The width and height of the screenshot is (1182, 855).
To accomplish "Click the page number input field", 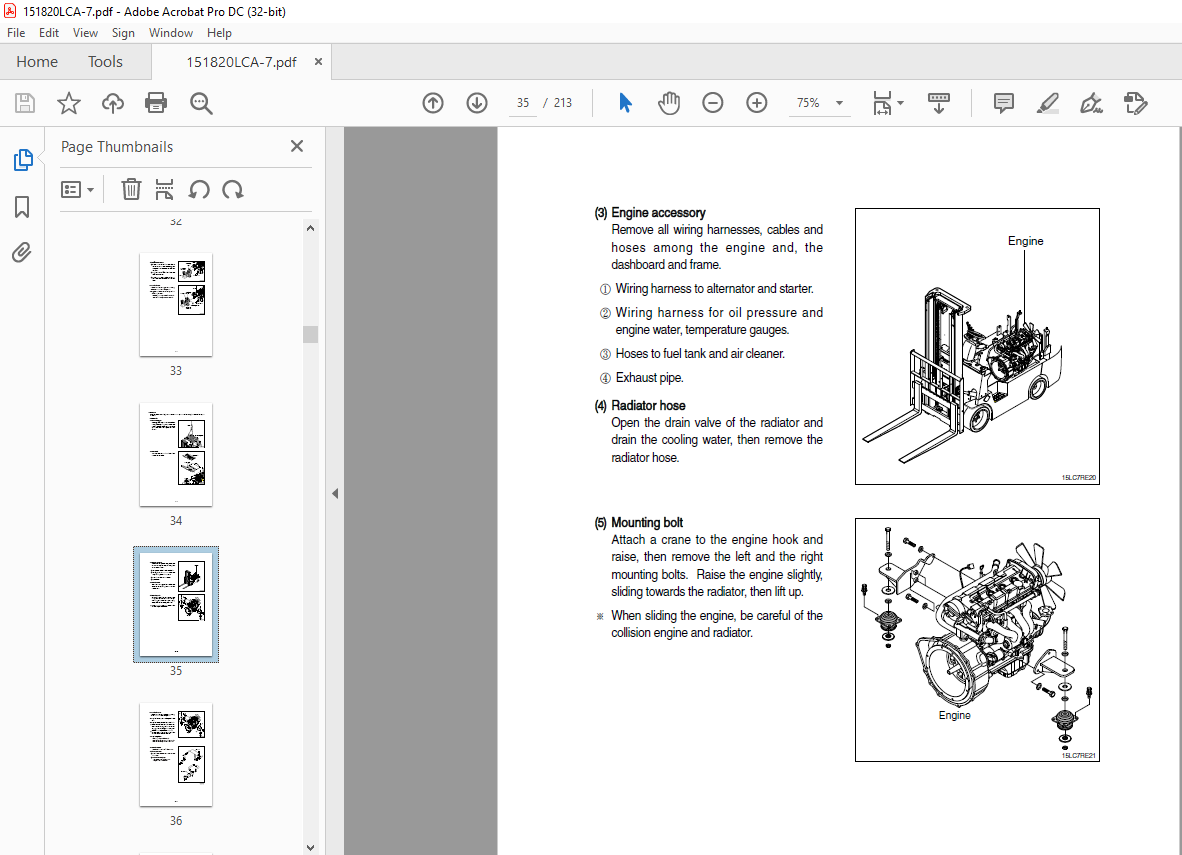I will [x=523, y=103].
